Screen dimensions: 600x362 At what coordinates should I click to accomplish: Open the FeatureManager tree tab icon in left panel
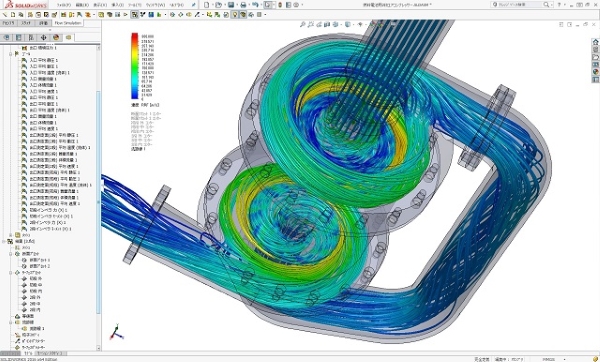[x=7, y=38]
